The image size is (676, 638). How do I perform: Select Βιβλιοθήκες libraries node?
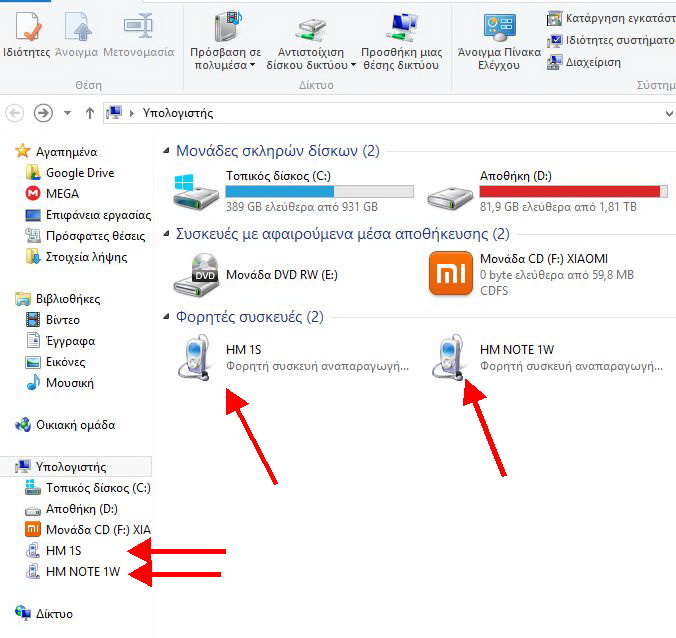[57, 299]
